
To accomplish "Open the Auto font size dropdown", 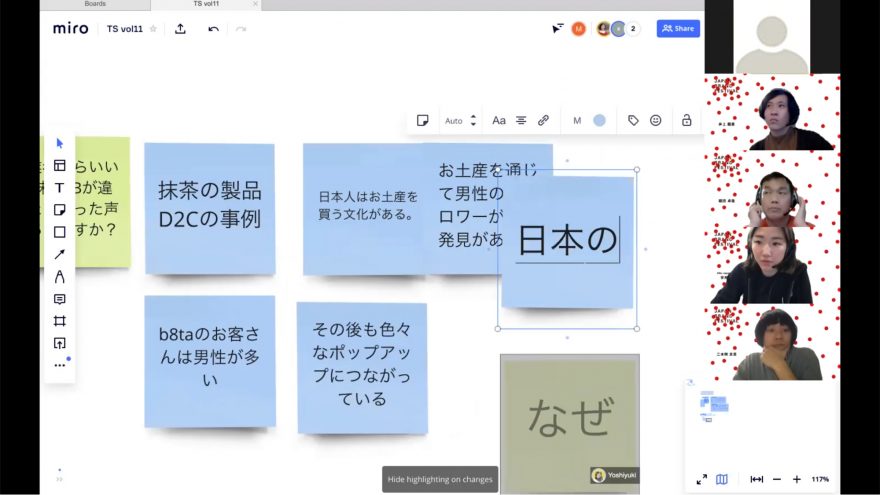I will point(453,121).
